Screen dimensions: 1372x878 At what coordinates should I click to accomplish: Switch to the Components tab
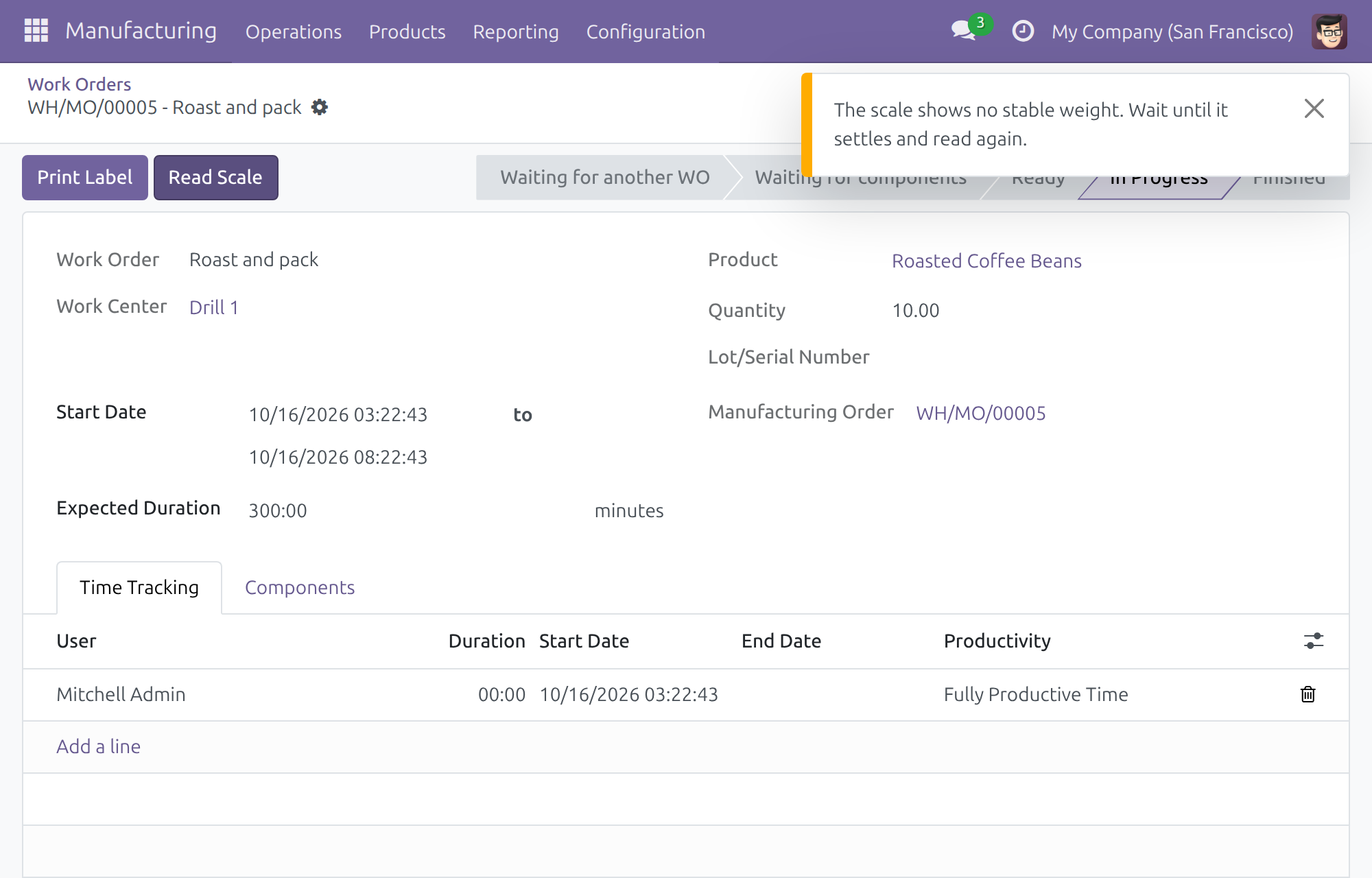(300, 588)
